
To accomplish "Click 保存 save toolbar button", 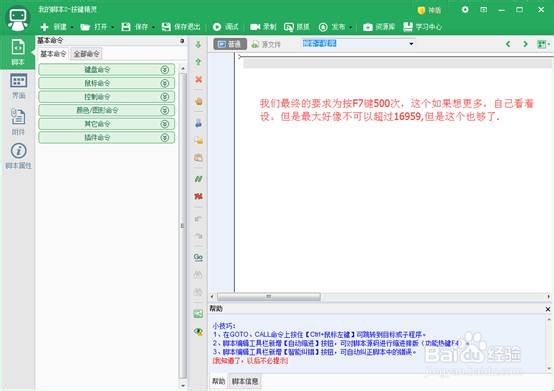I will pyautogui.click(x=135, y=27).
